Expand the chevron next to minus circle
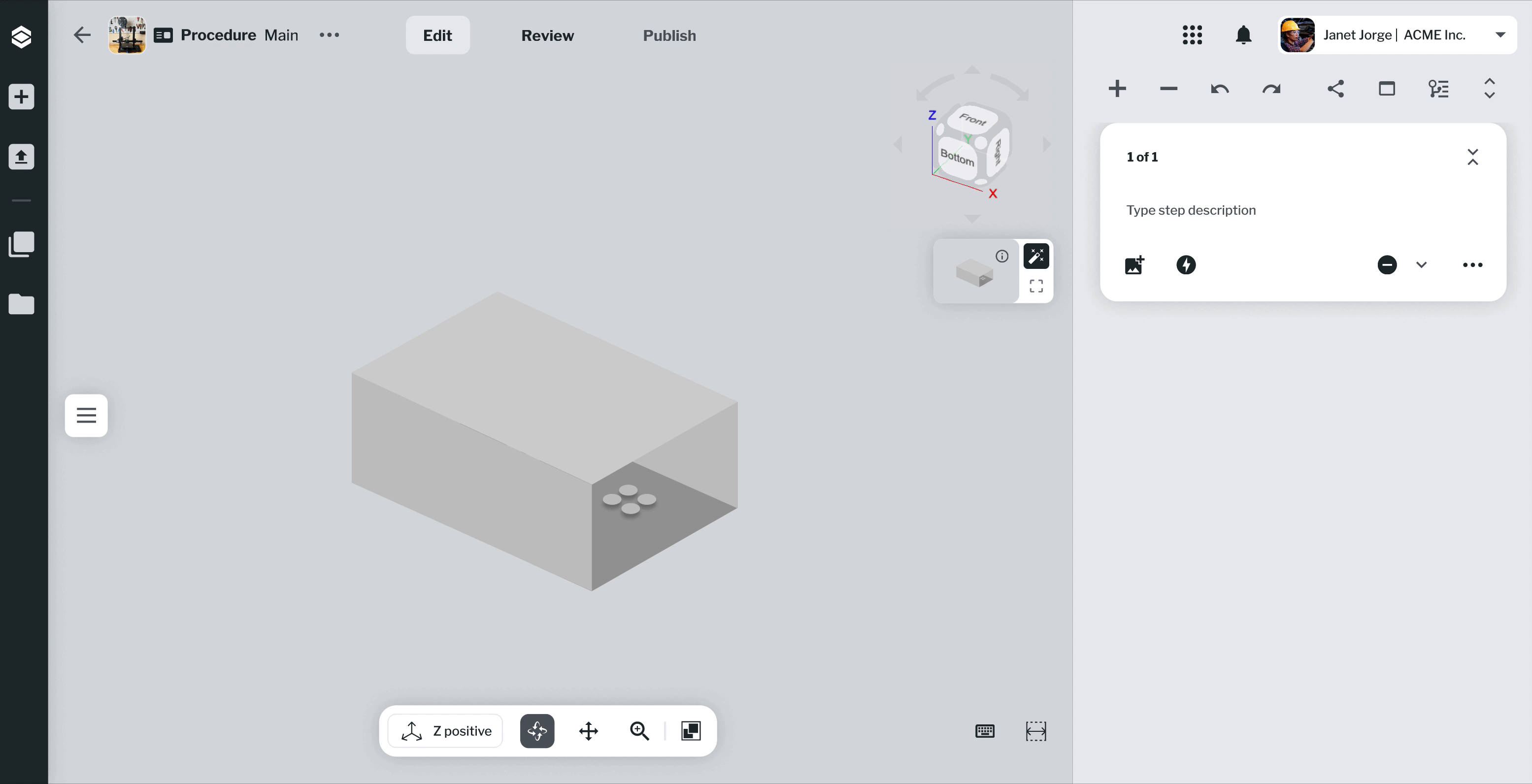1532x784 pixels. [1421, 265]
